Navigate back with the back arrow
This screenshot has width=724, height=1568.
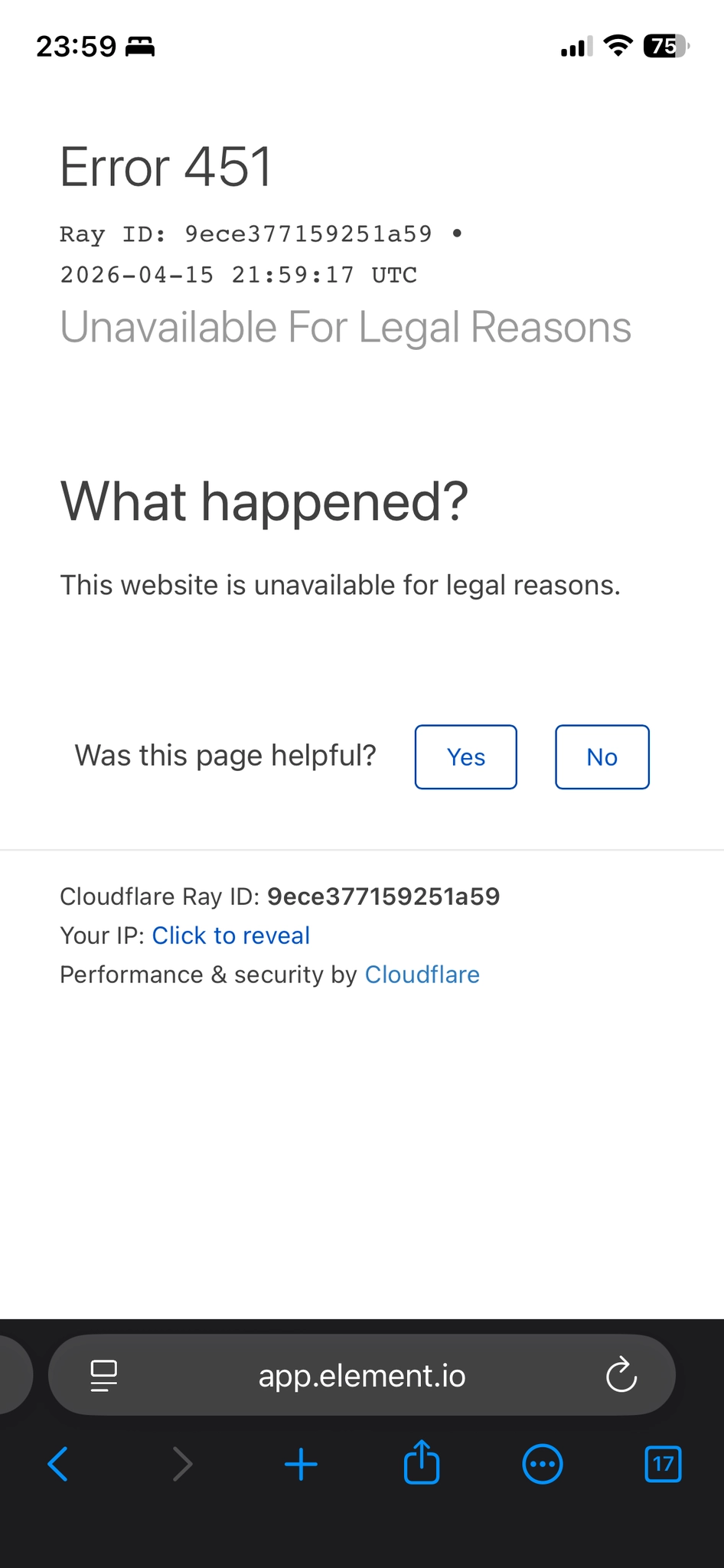point(58,1464)
